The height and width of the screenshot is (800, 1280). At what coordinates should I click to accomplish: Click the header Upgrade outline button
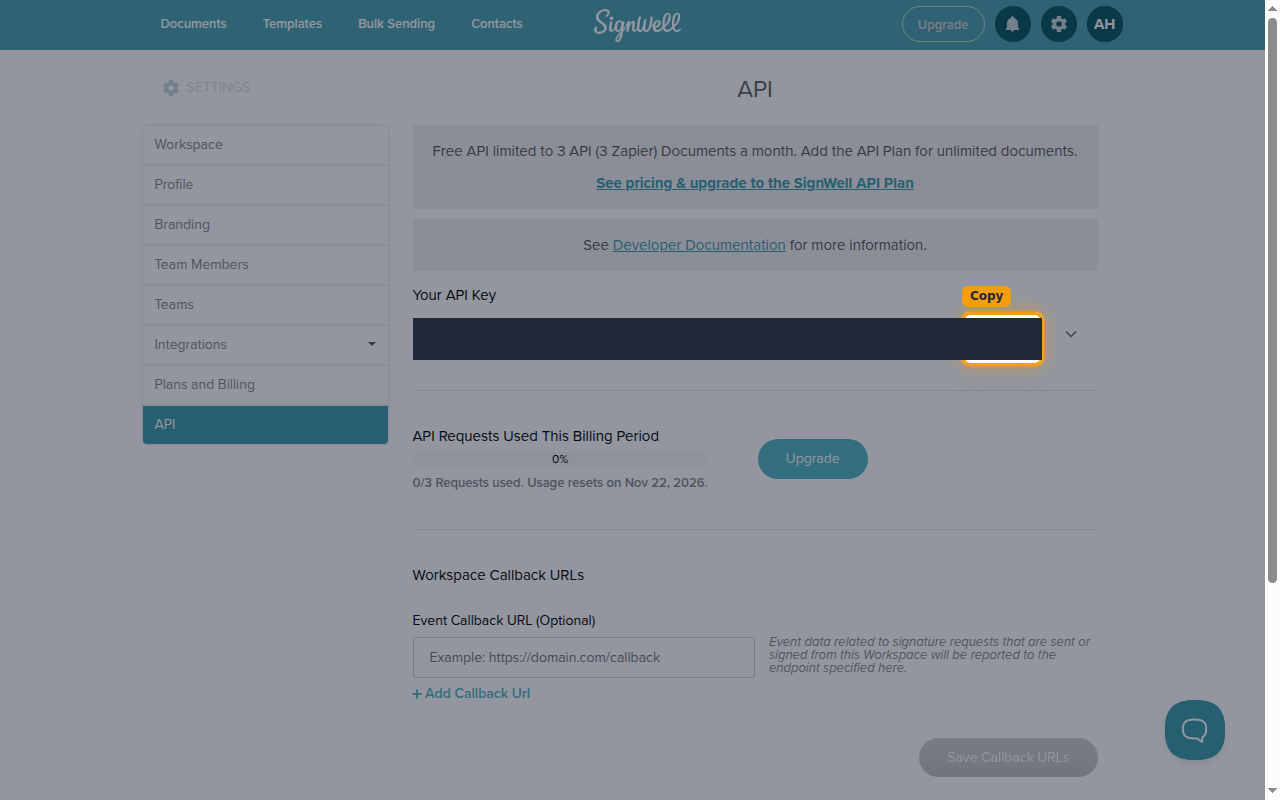(x=943, y=24)
